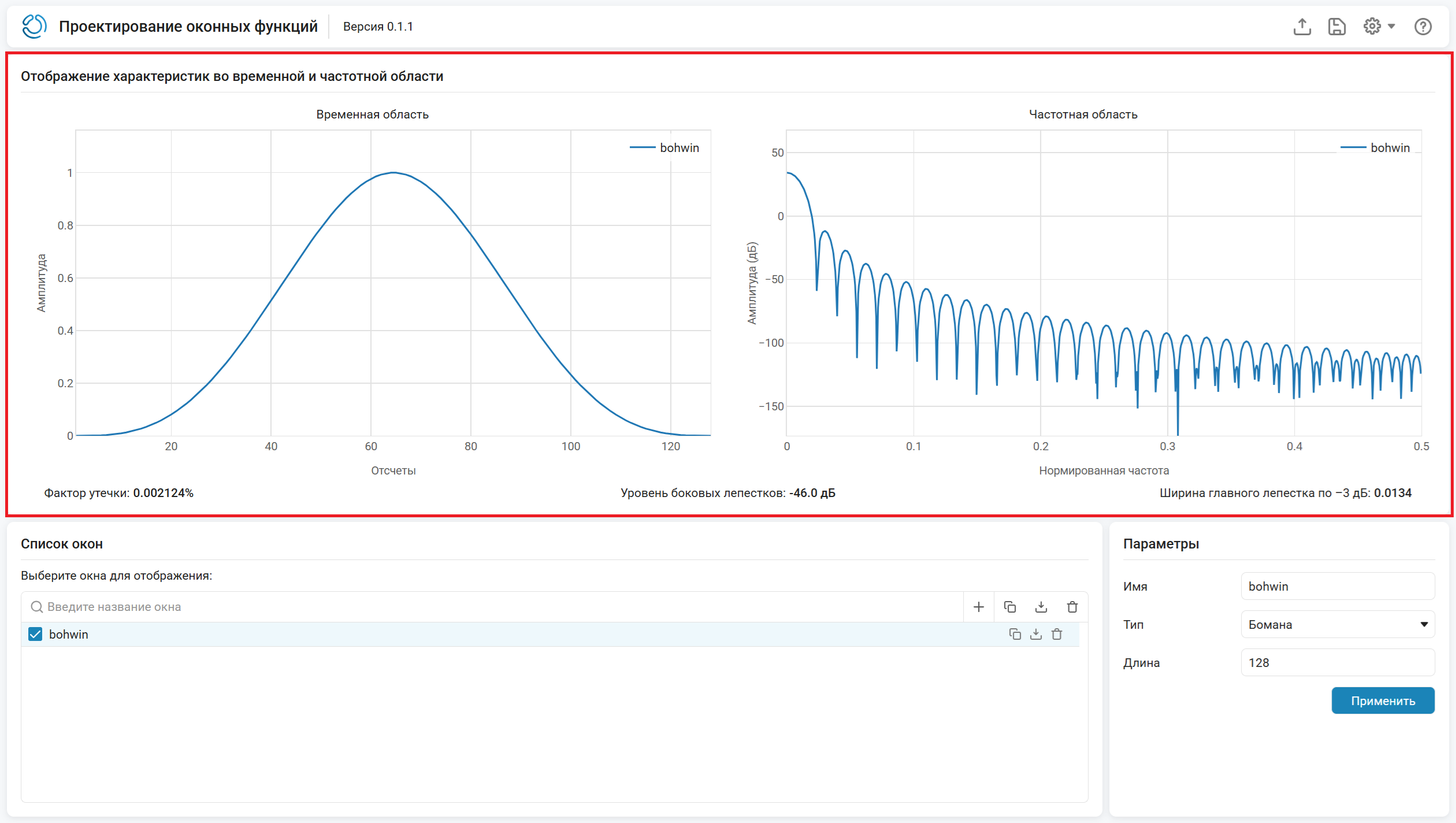
Task: Download the bohwin window via row icon
Action: (x=1036, y=634)
